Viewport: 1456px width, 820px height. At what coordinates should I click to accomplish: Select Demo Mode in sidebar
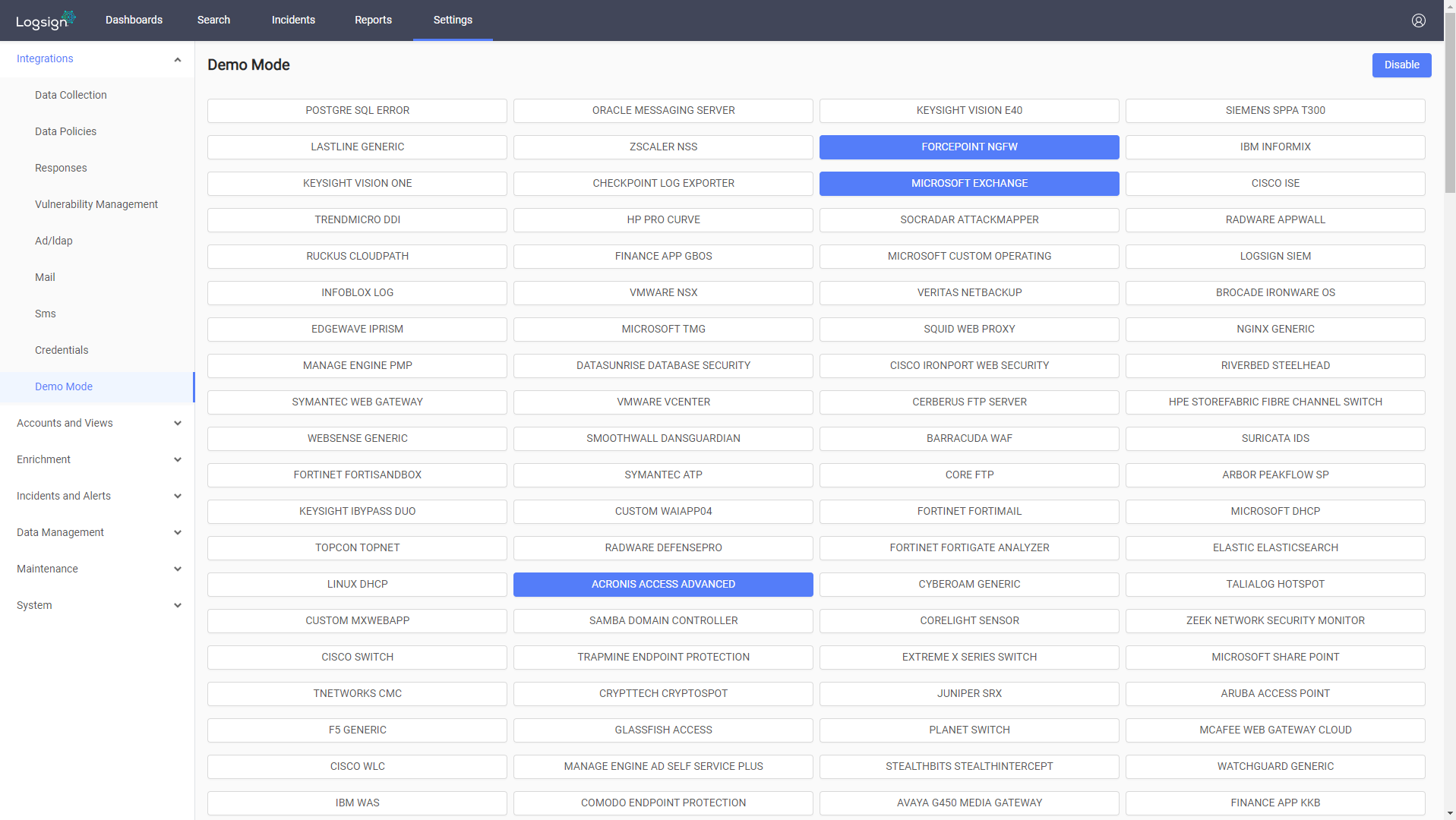point(97,386)
